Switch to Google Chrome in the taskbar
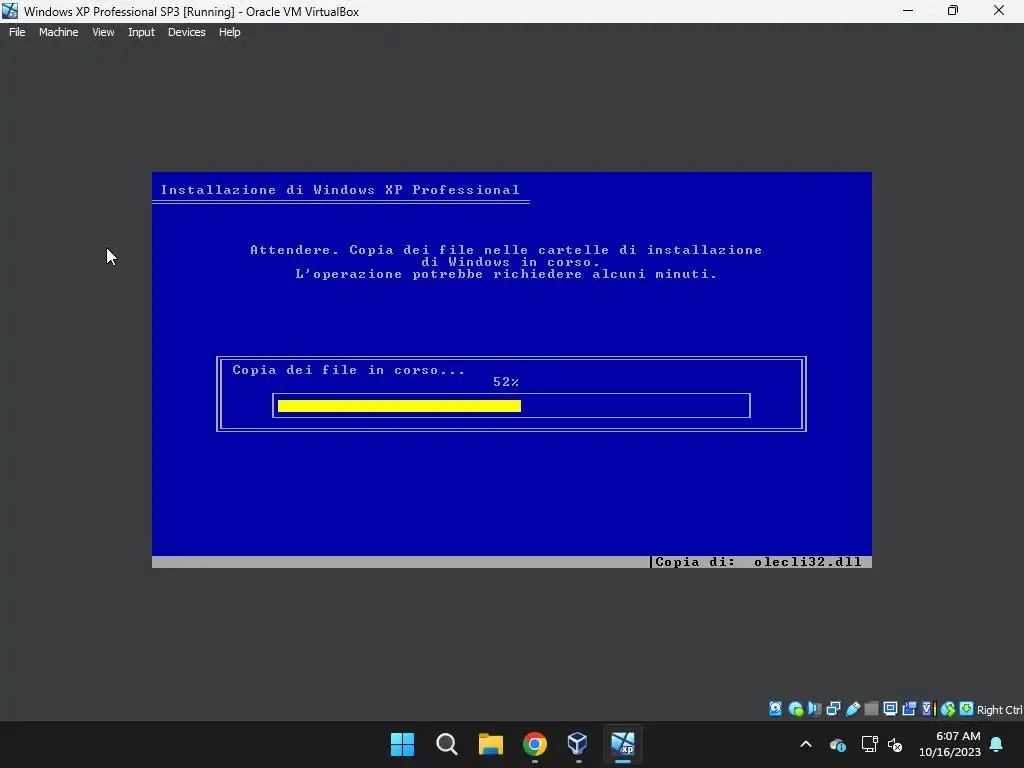The width and height of the screenshot is (1024, 768). click(x=535, y=744)
